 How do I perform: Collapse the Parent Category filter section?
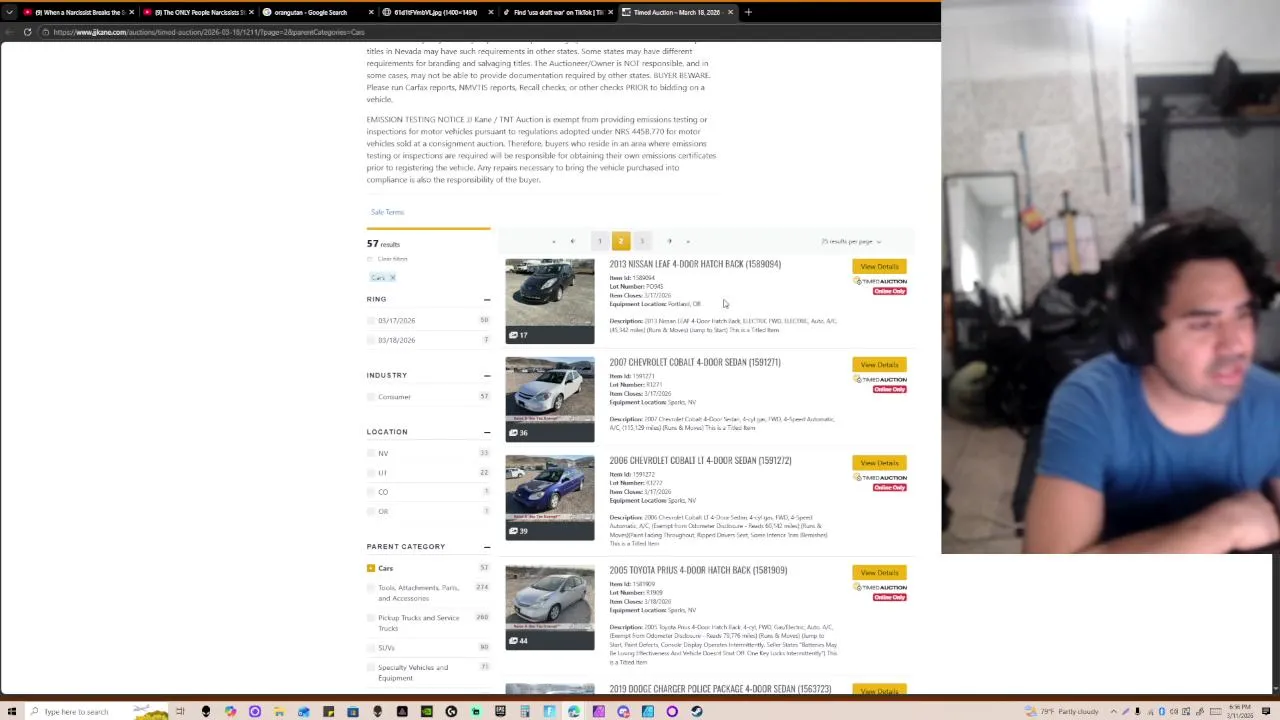[487, 546]
